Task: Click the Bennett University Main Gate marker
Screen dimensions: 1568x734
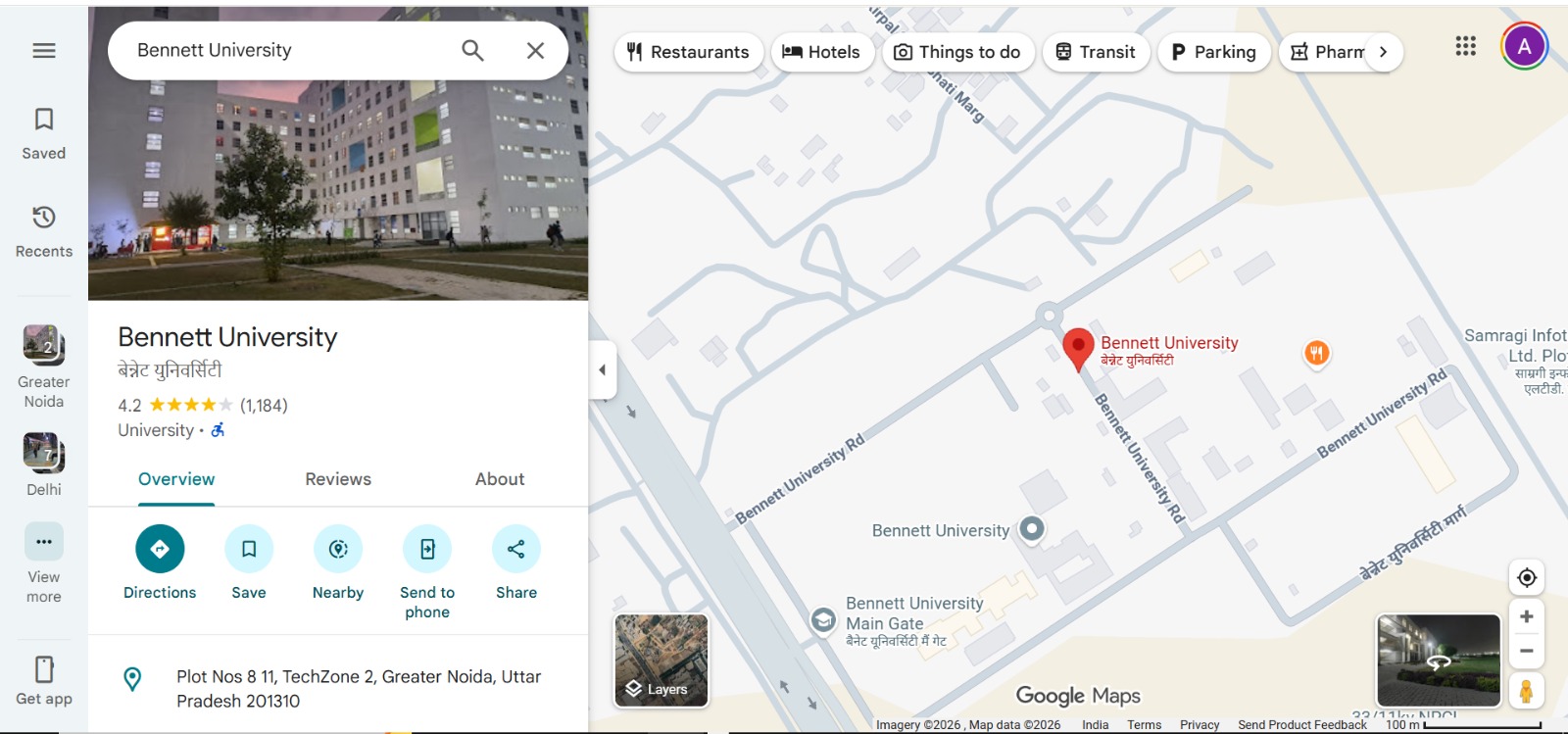Action: 823,620
